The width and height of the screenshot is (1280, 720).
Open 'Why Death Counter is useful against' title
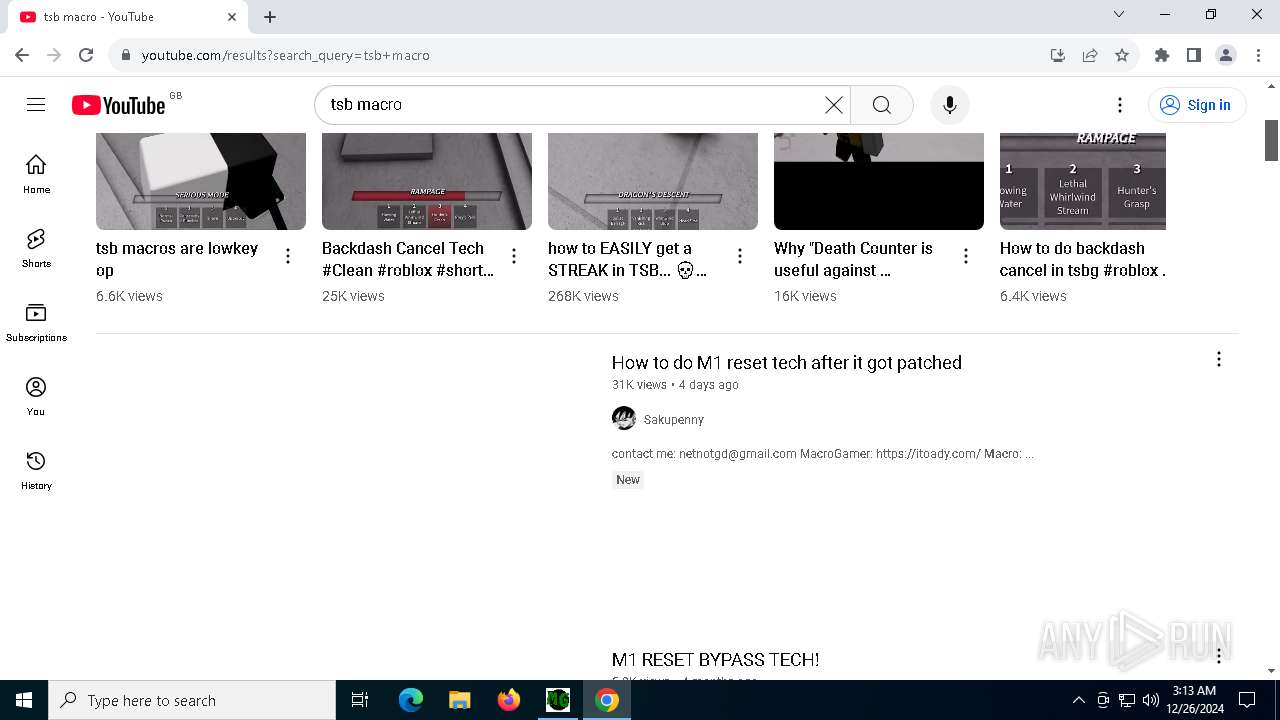click(x=853, y=259)
